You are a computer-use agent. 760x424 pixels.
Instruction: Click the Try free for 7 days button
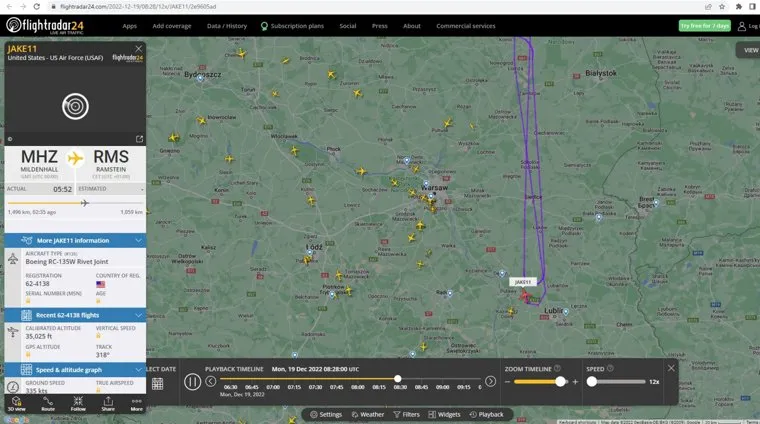point(704,26)
